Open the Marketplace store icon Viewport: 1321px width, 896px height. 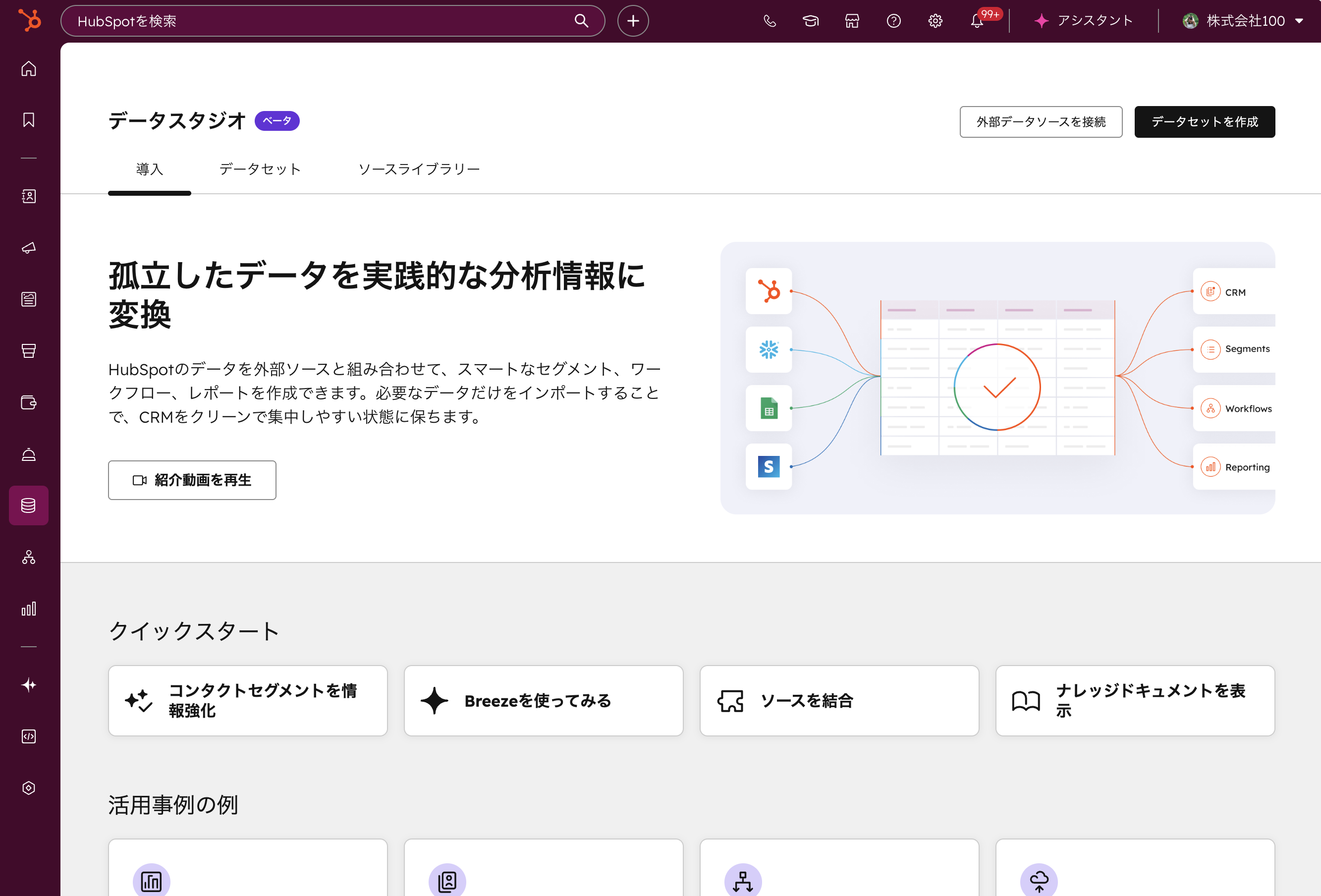(x=851, y=20)
